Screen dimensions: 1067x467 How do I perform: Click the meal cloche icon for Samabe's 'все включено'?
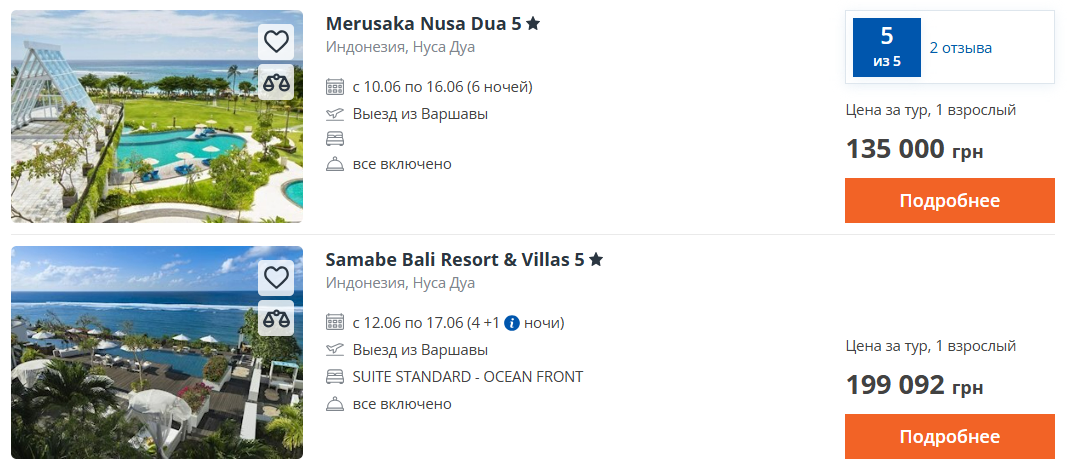[x=335, y=404]
